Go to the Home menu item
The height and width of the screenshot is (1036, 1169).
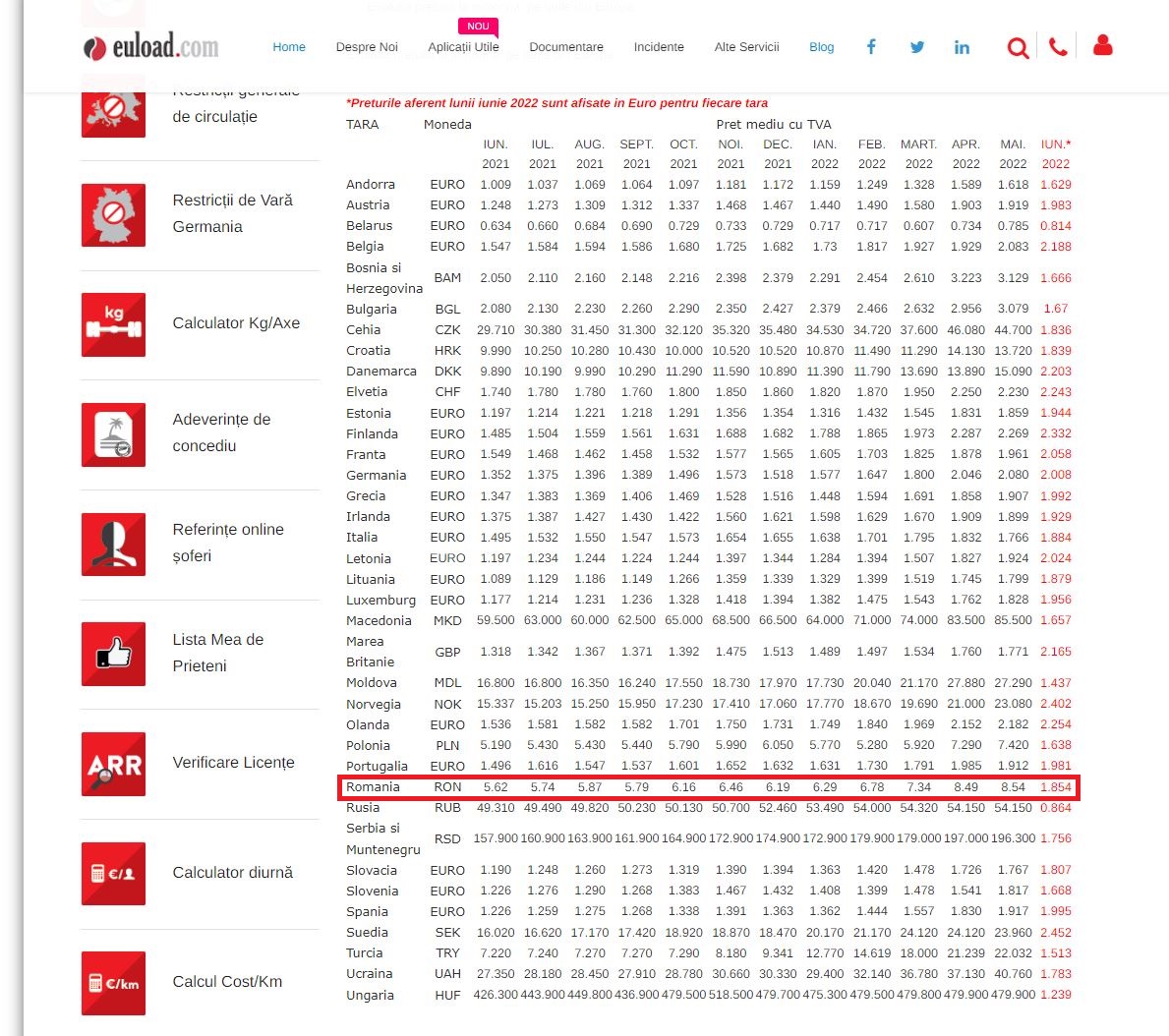pos(289,47)
